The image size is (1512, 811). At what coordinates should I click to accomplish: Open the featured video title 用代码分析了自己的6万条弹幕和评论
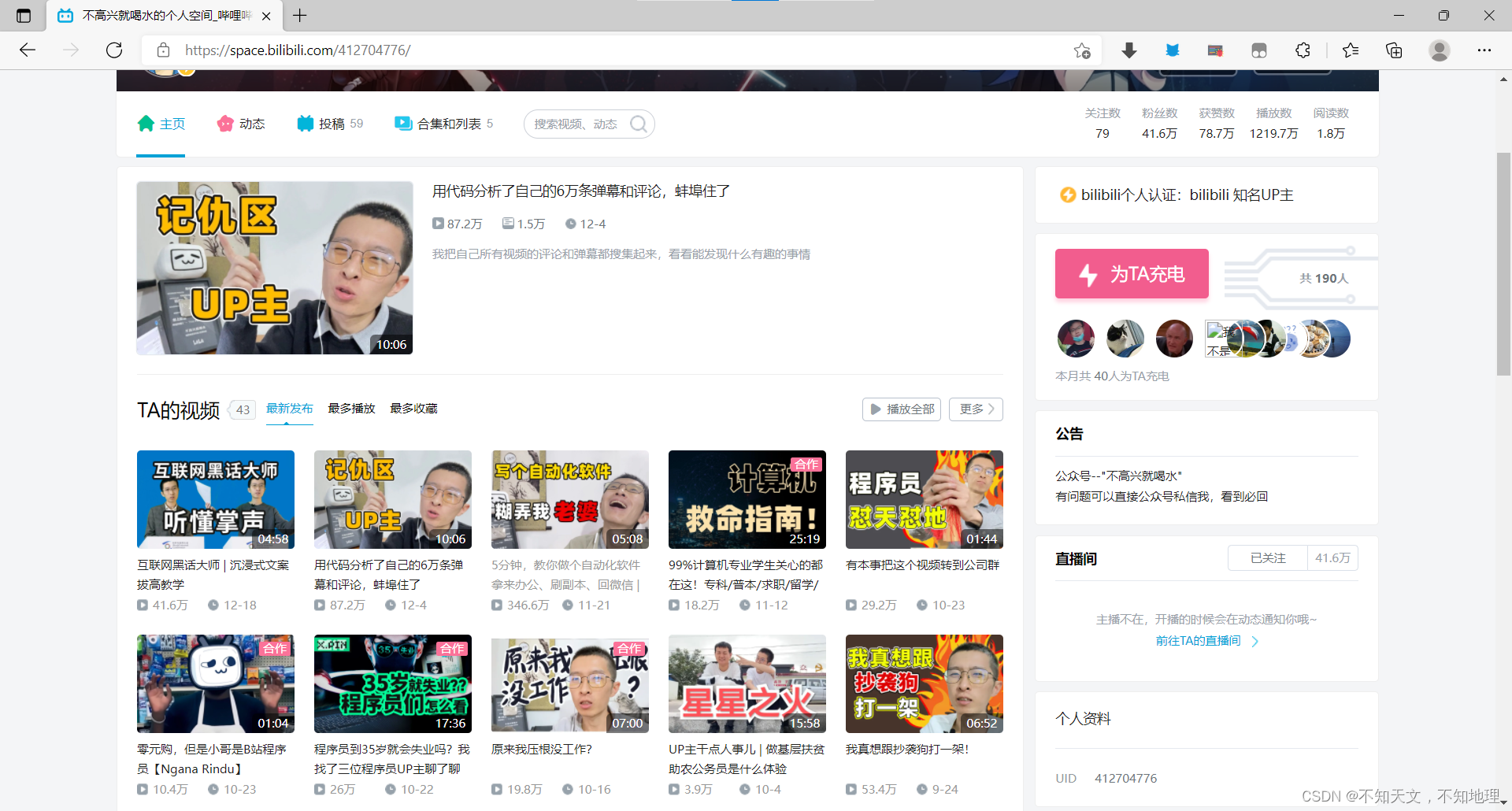click(581, 191)
